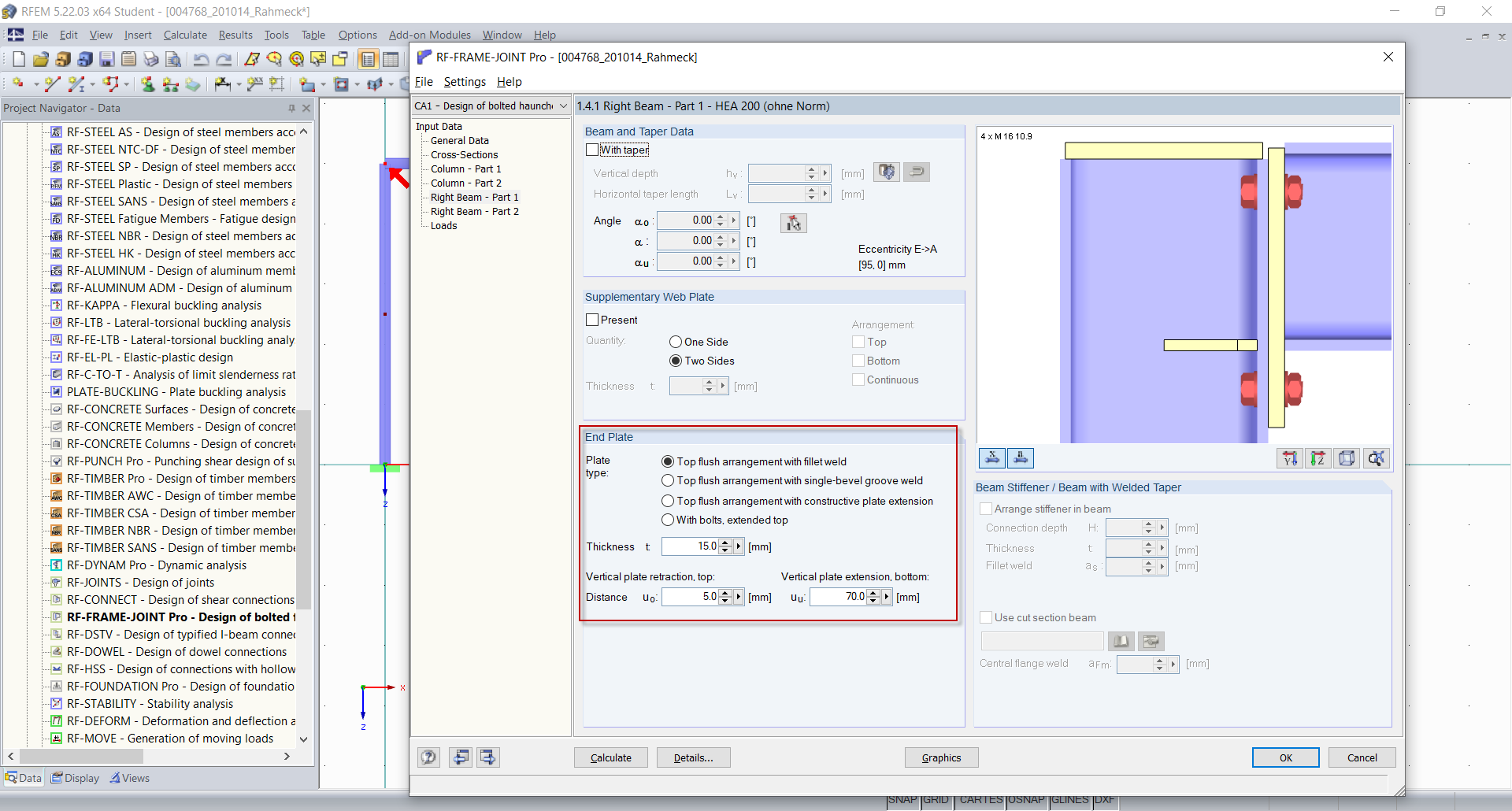
Task: Open the Distance uo value list arrow
Action: (739, 597)
